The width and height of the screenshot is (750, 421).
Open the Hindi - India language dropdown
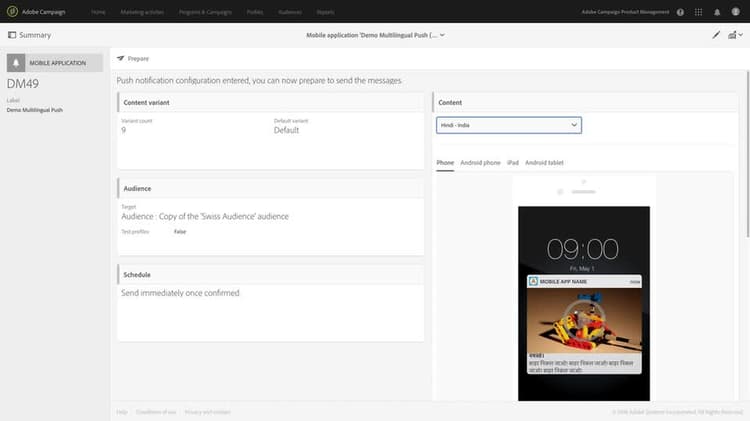coord(509,125)
